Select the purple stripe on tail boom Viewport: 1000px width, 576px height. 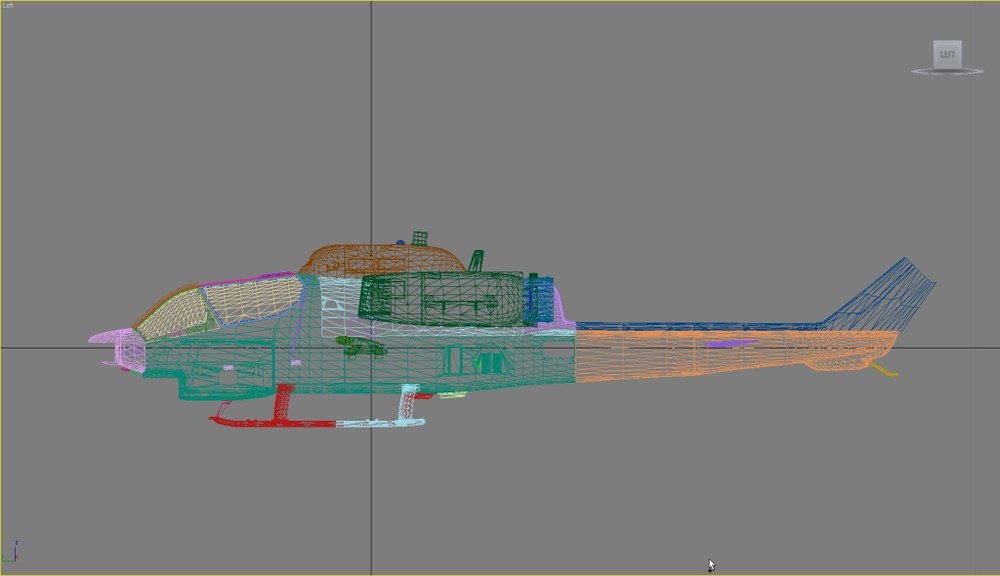730,344
